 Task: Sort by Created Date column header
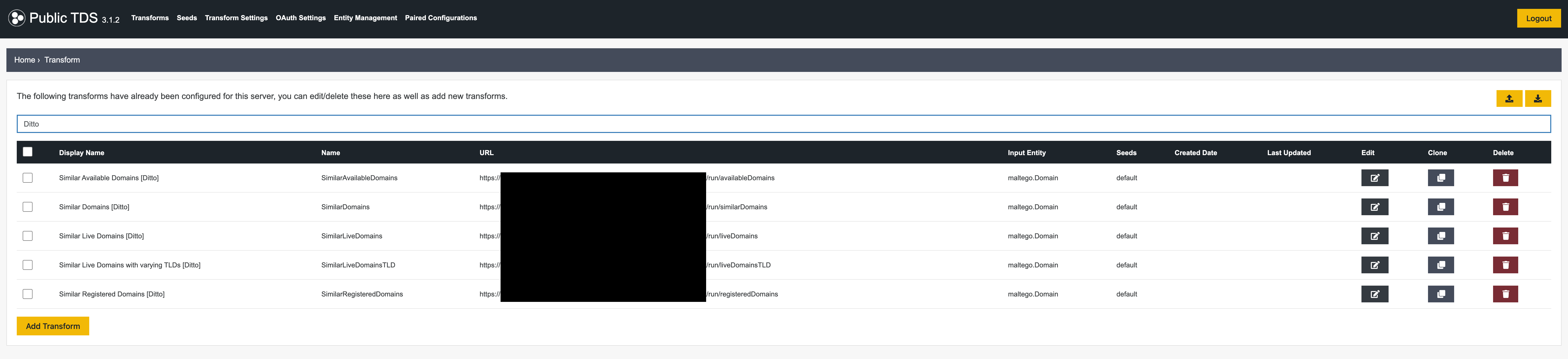(x=1196, y=153)
